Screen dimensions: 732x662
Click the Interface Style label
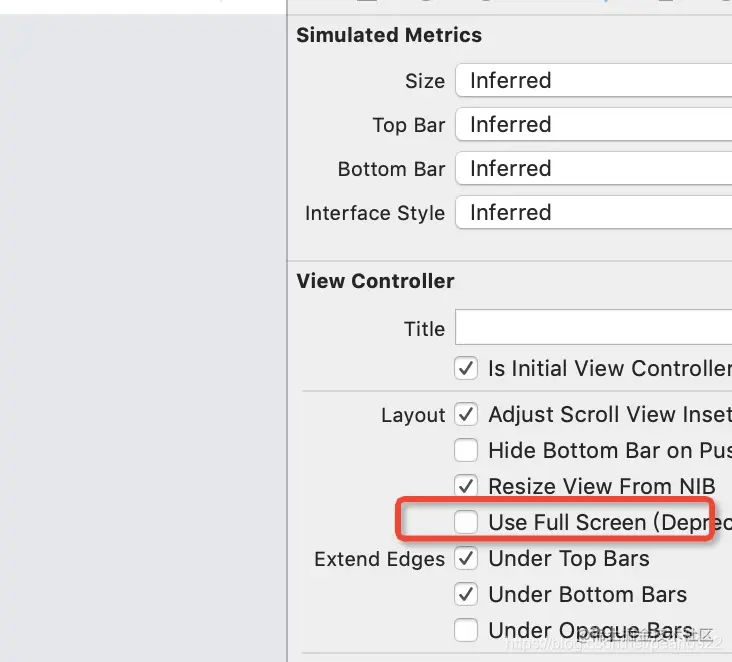374,213
